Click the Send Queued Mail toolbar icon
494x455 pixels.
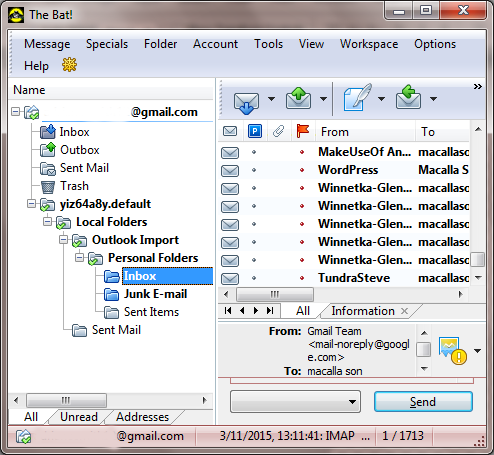298,98
